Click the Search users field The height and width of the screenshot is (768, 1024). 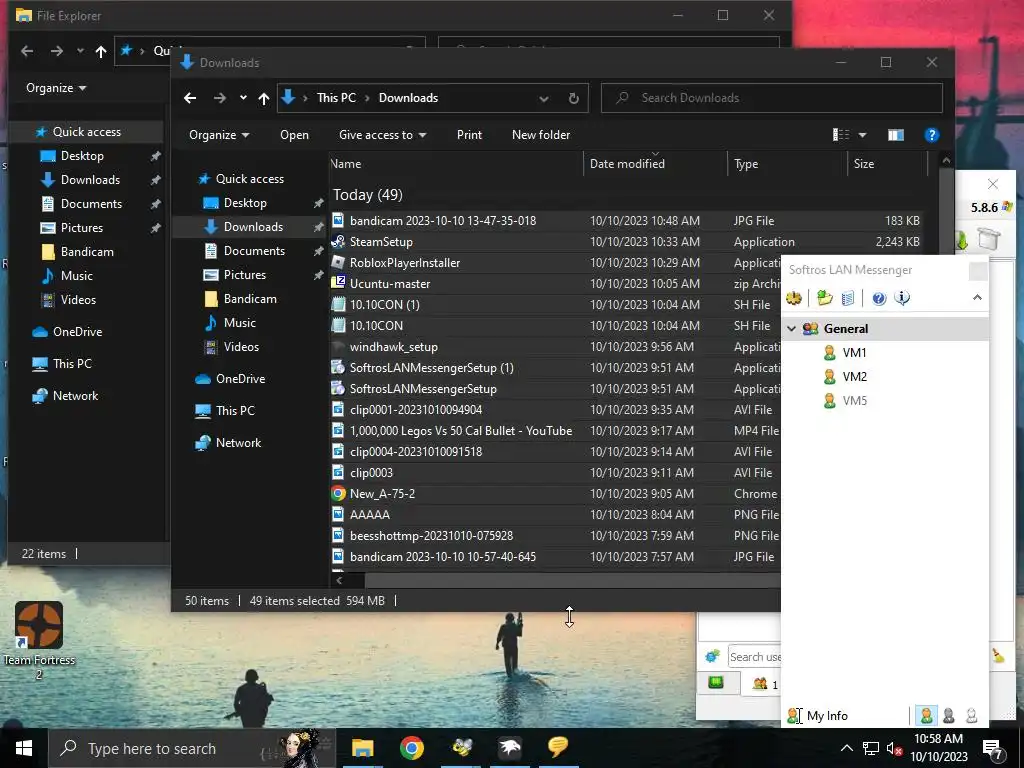[754, 657]
